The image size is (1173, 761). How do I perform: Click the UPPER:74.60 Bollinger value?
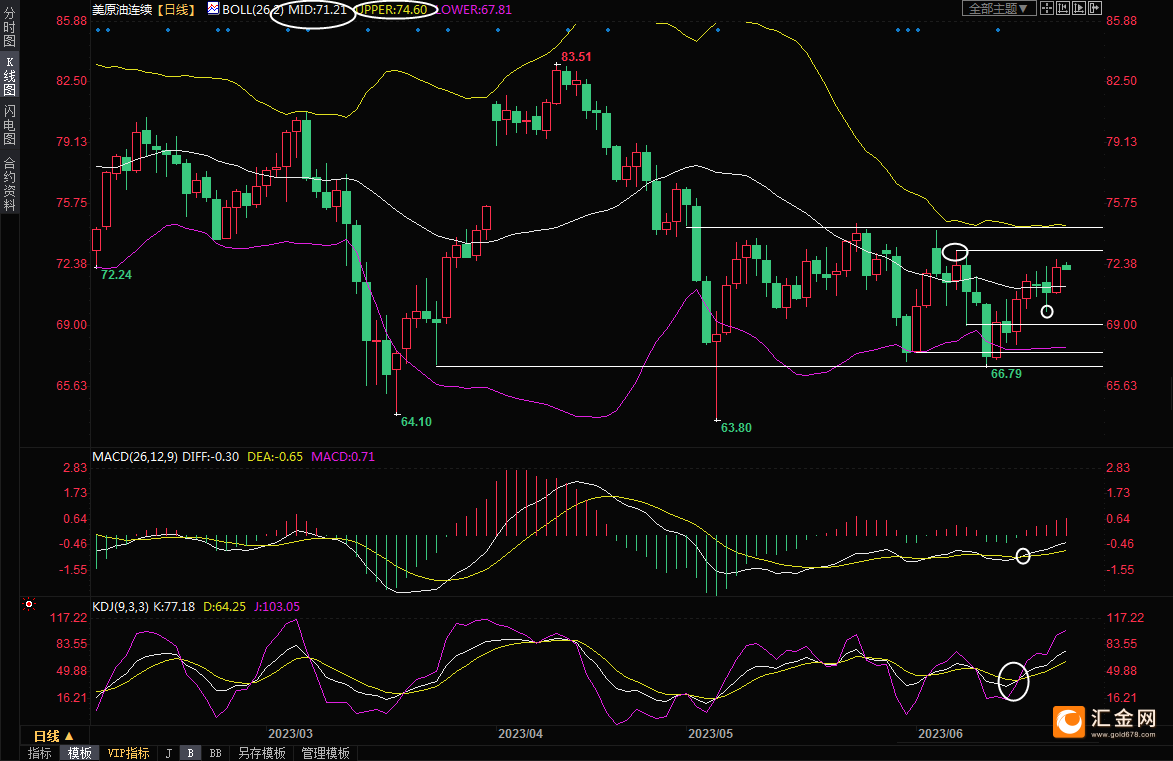tap(391, 10)
